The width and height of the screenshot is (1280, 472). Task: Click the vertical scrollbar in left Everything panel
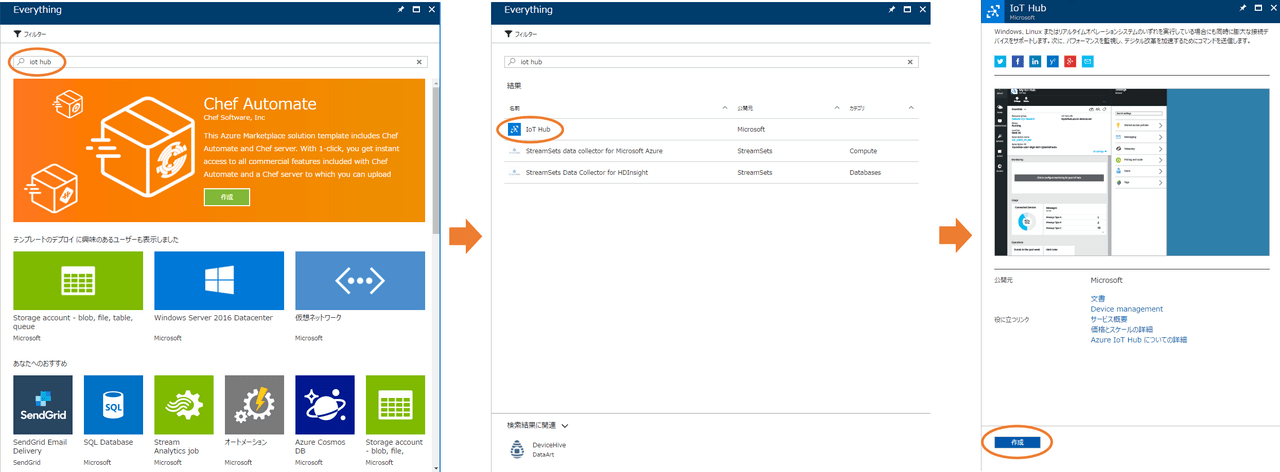click(x=434, y=160)
